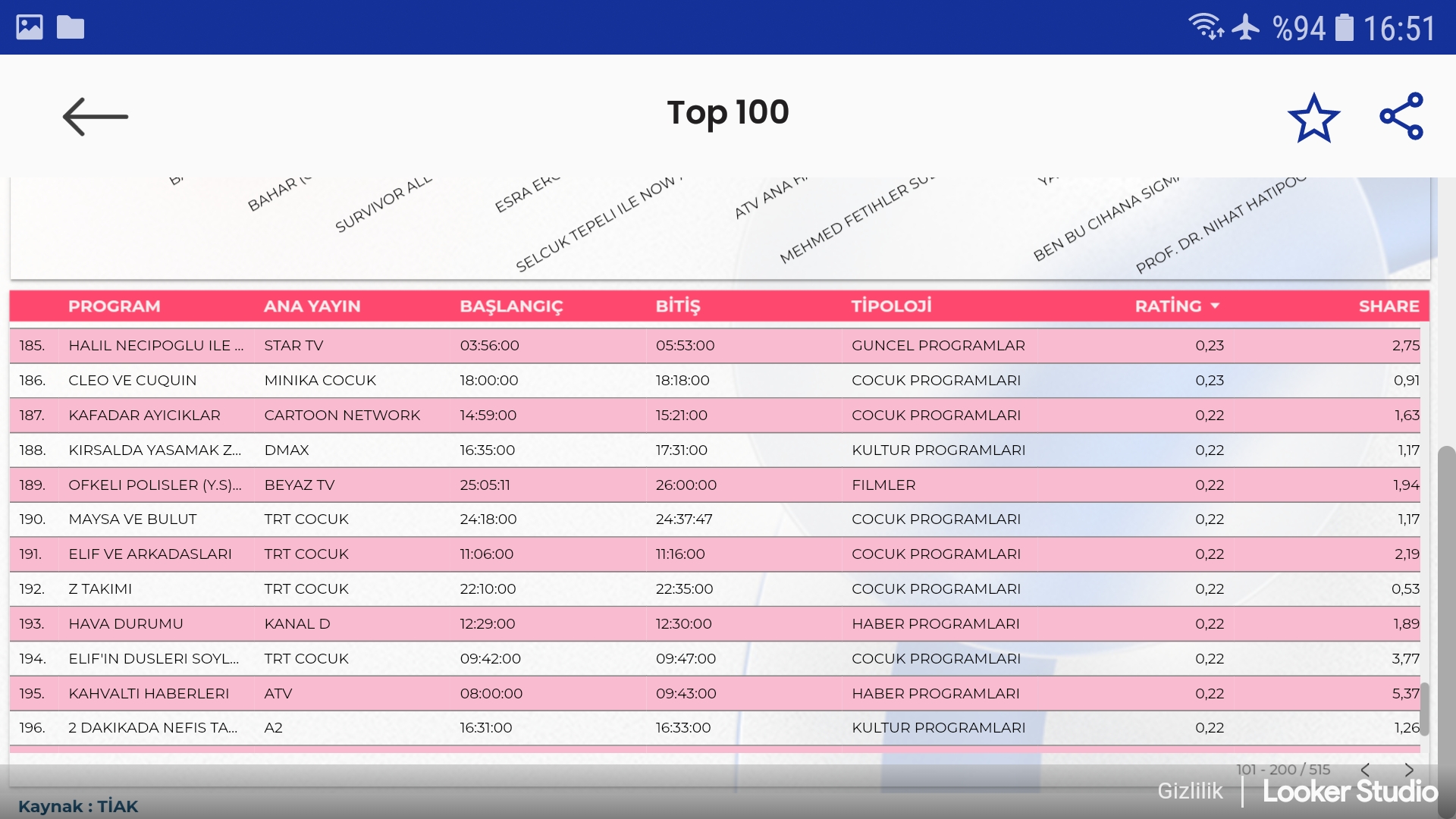This screenshot has width=1456, height=819.
Task: Click share value 5,37
Action: pyautogui.click(x=1405, y=693)
